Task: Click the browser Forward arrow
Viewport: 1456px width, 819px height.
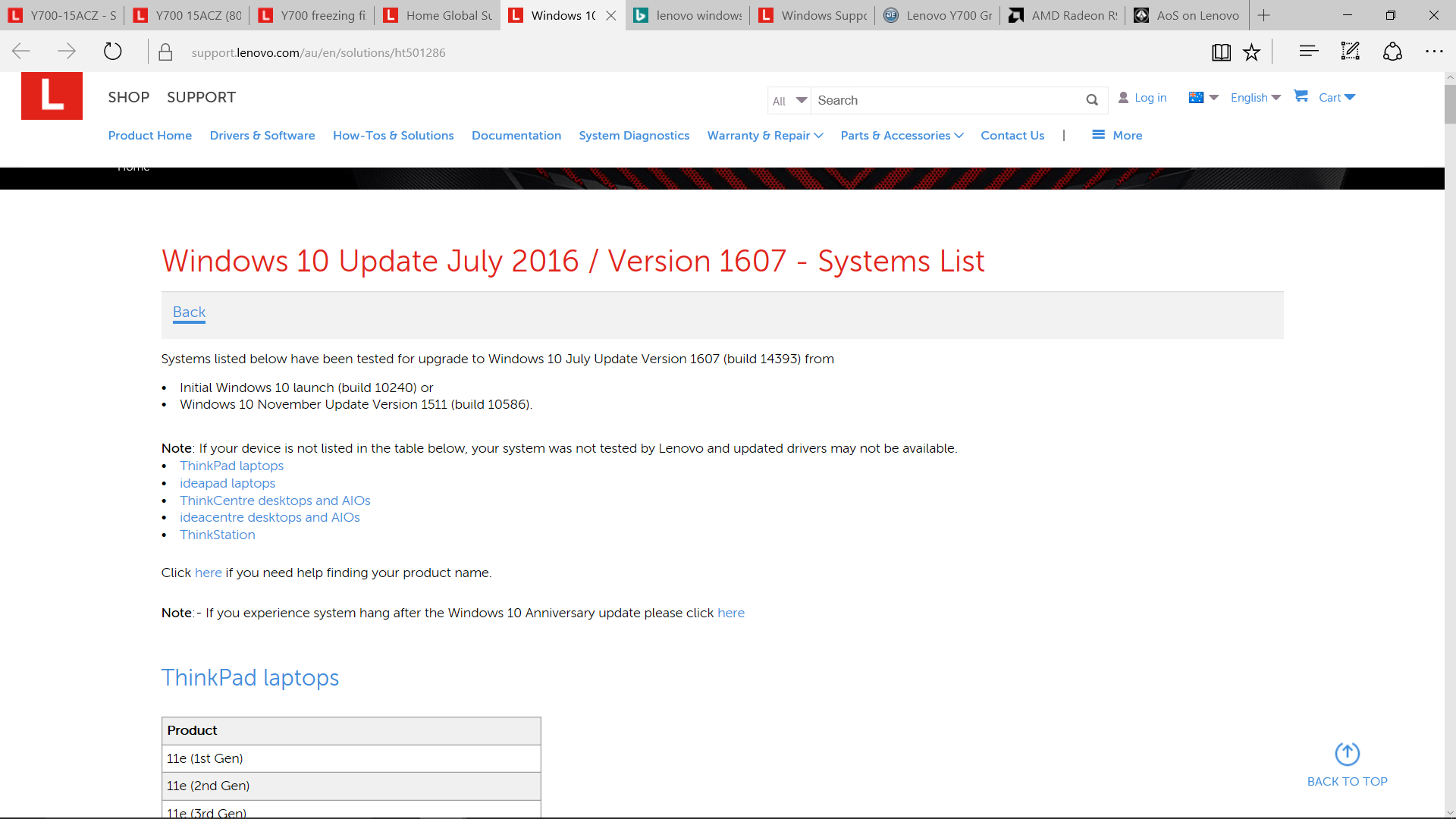Action: (x=67, y=52)
